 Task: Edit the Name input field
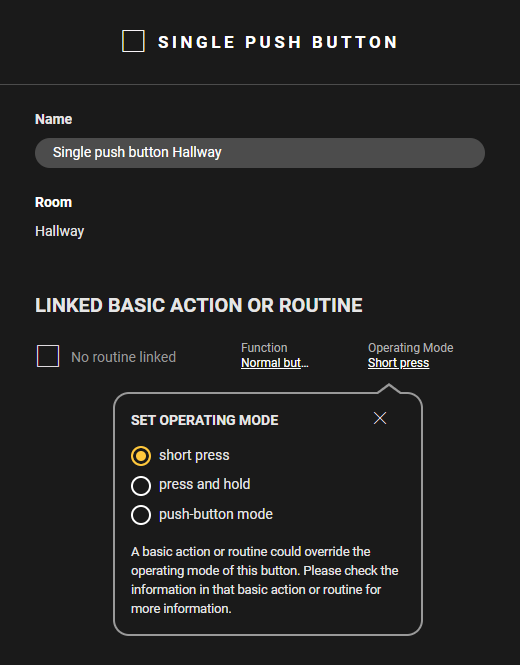(x=260, y=153)
